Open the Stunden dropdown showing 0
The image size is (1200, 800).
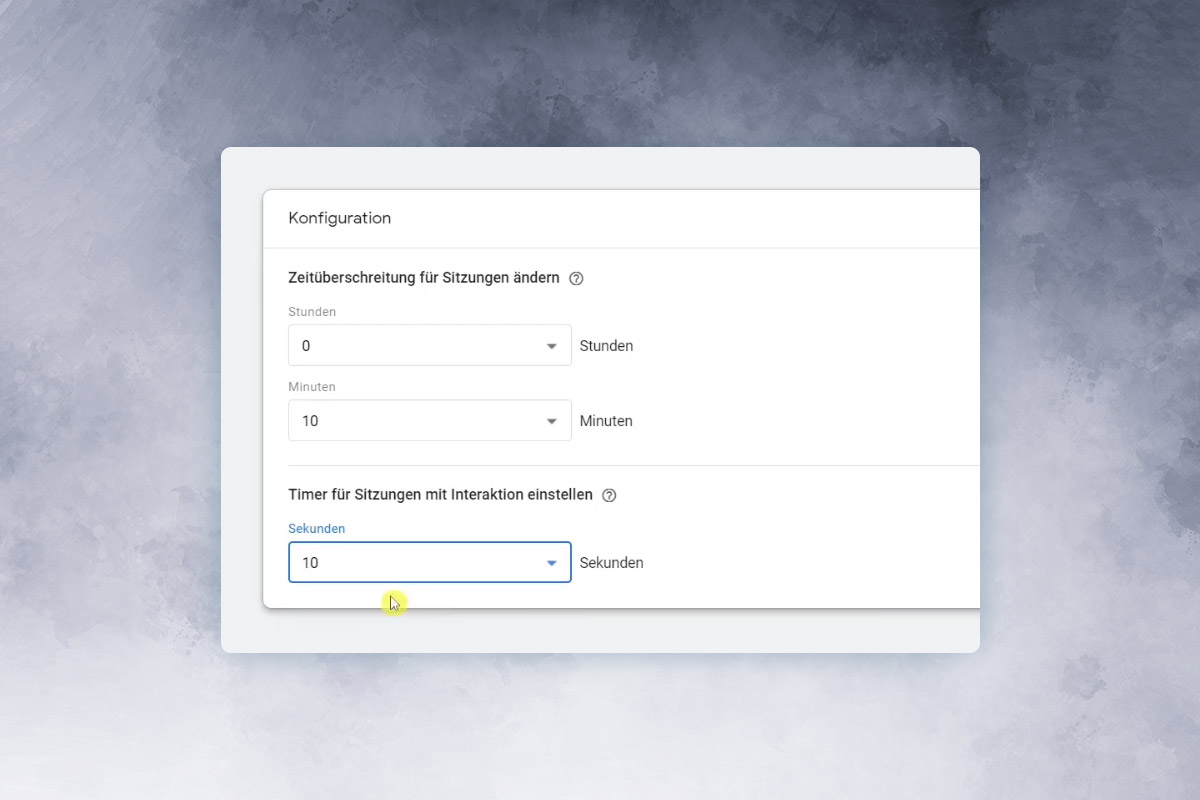tap(430, 345)
